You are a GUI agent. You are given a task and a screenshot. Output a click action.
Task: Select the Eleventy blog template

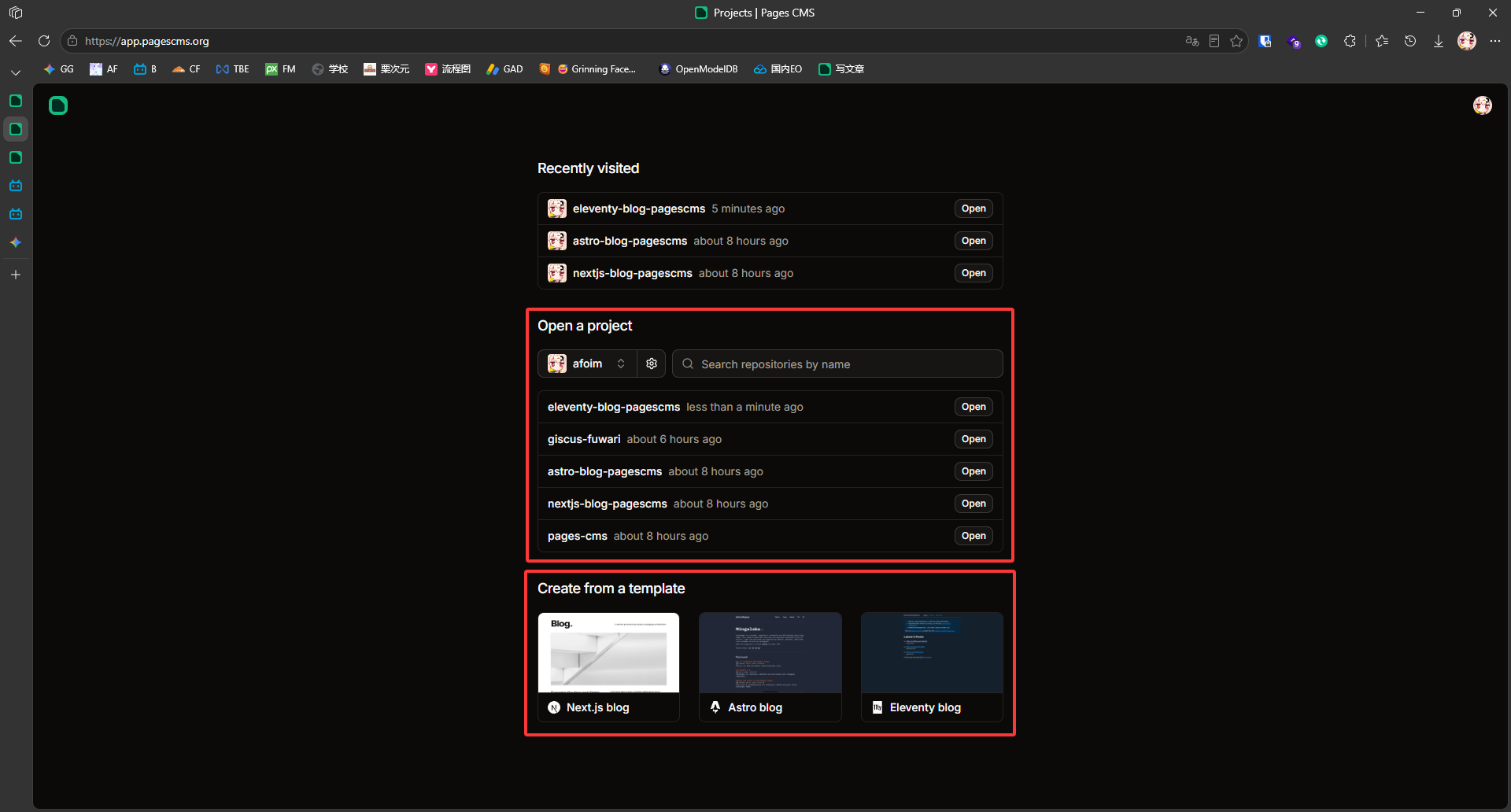pyautogui.click(x=932, y=667)
